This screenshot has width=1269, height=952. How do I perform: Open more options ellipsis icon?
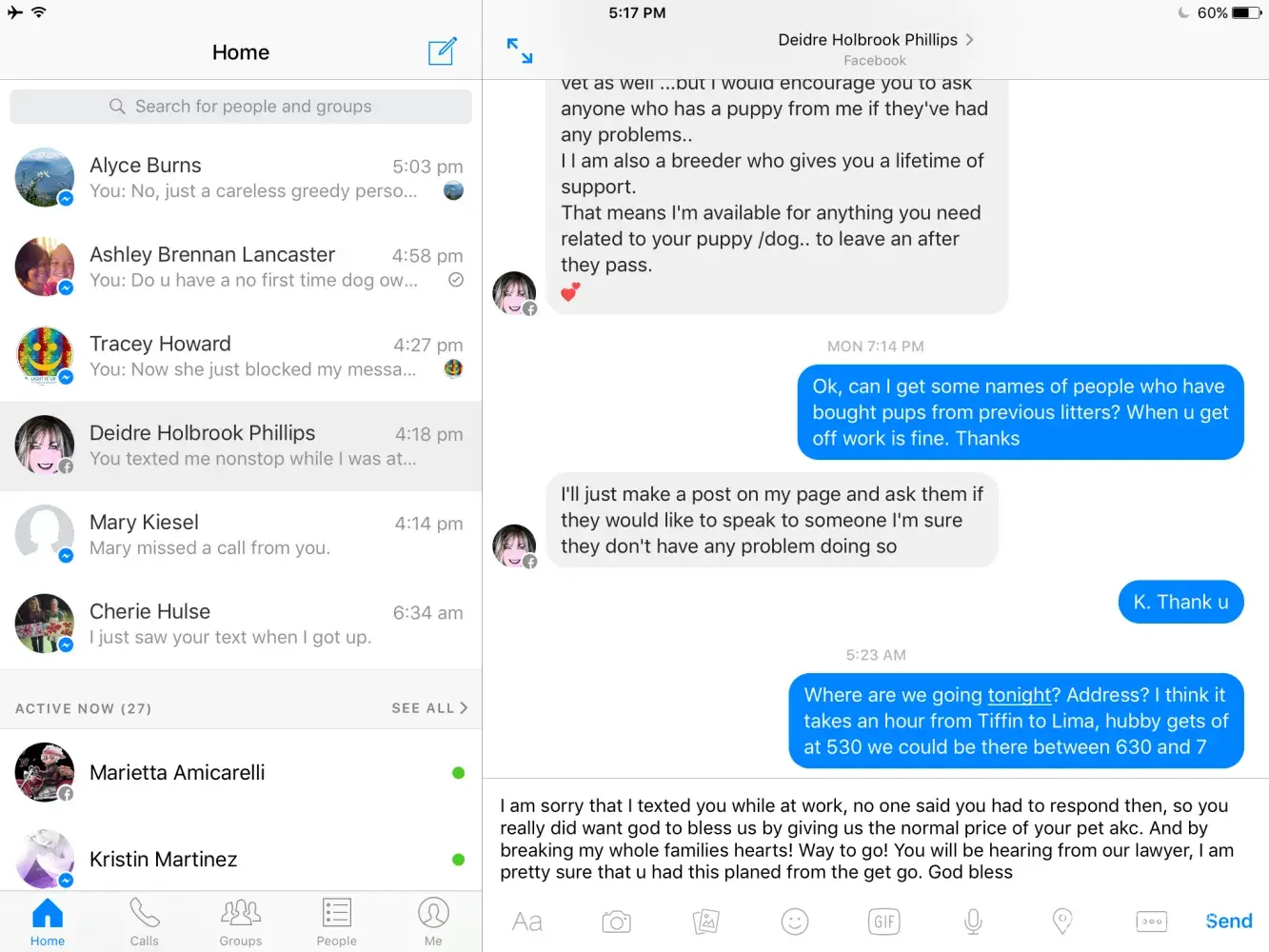click(x=1152, y=922)
